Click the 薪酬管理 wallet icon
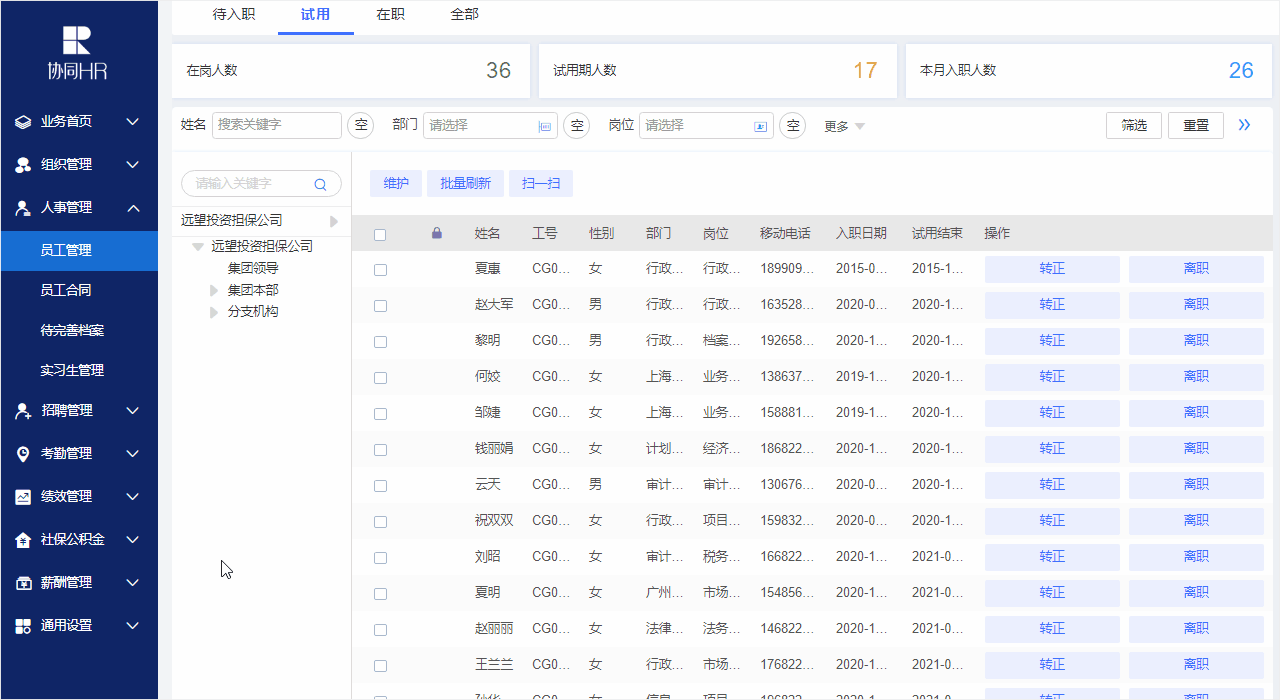Viewport: 1280px width, 700px height. click(x=23, y=583)
